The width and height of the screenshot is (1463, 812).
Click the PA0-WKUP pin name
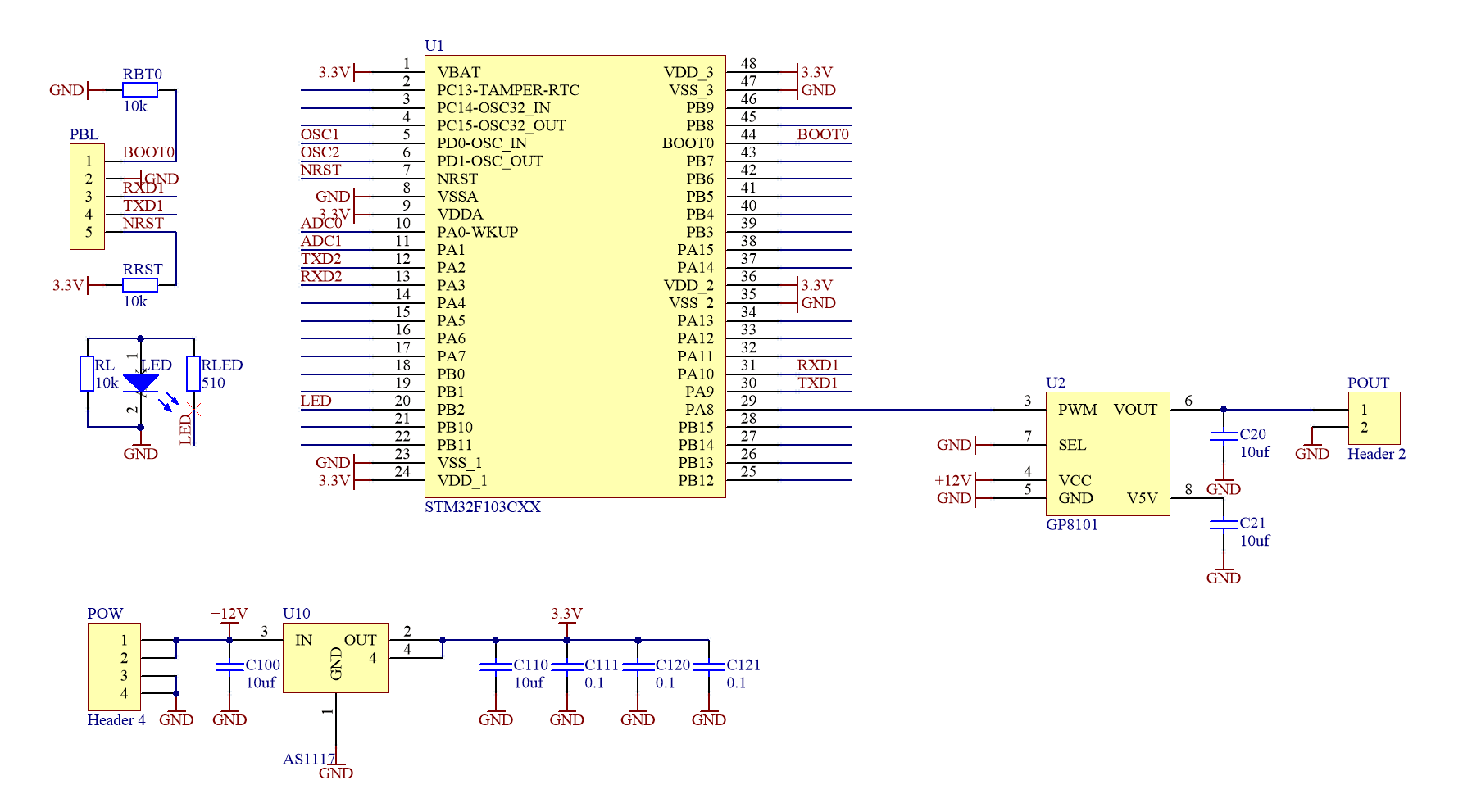tap(478, 232)
